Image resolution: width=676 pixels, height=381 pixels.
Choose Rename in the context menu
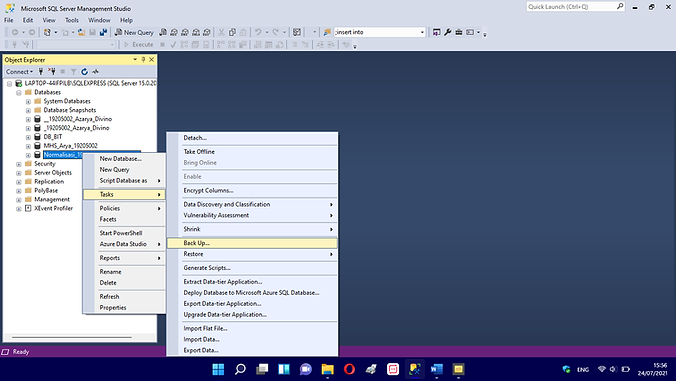point(124,272)
